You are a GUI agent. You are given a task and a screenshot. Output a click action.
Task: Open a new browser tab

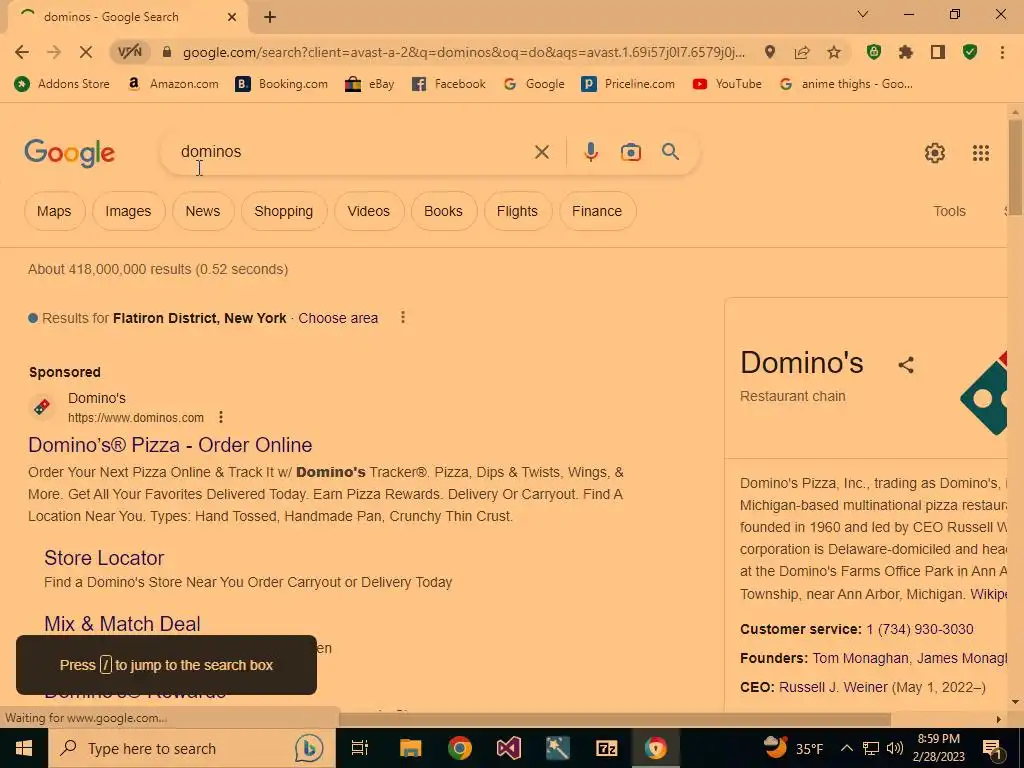[x=270, y=17]
